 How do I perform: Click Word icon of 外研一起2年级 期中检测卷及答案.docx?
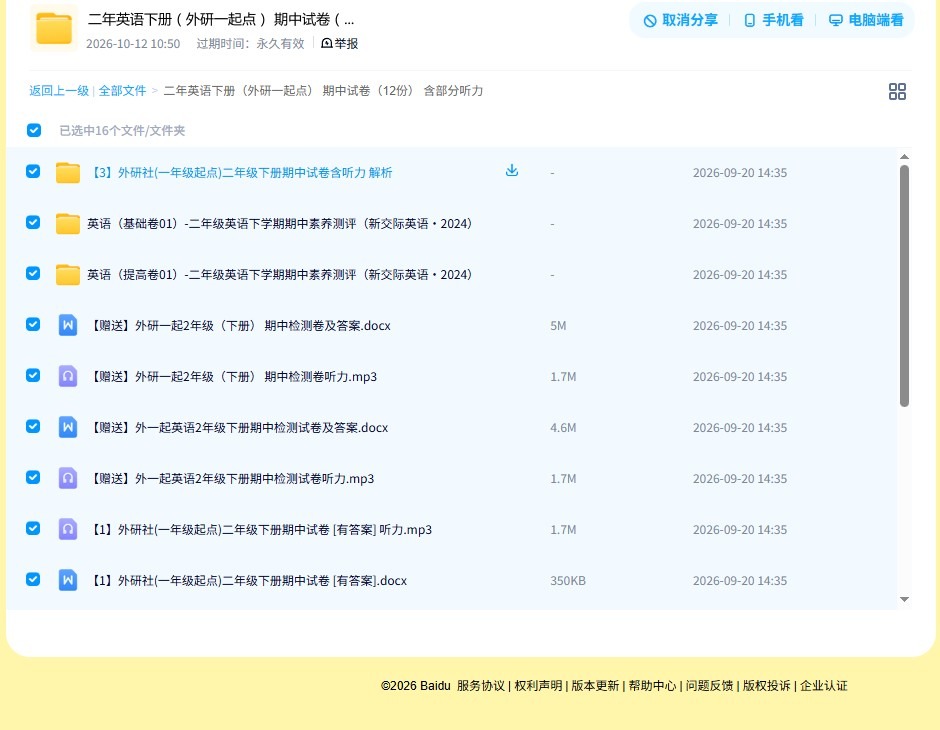[x=68, y=325]
